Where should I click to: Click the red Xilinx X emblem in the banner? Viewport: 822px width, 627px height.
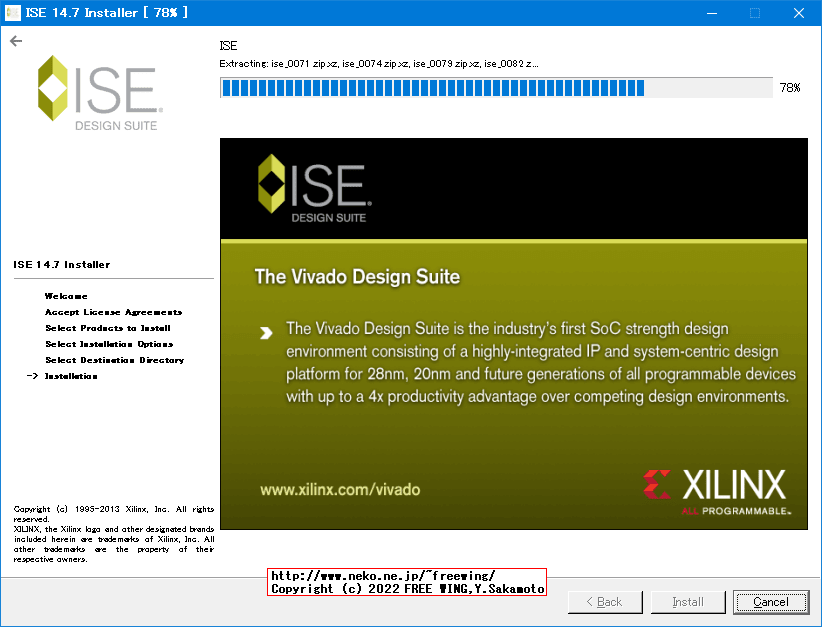(x=657, y=485)
